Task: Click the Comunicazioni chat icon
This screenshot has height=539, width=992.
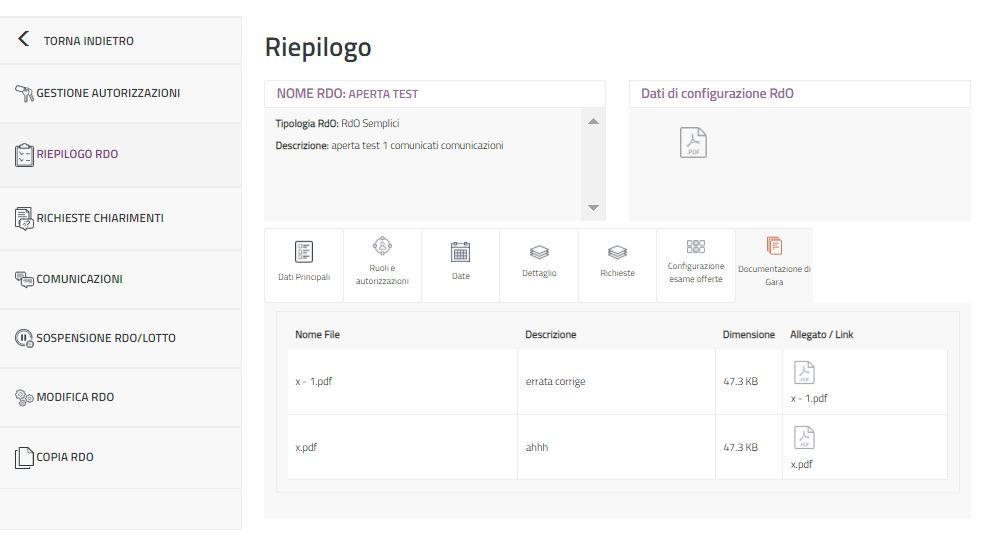Action: pyautogui.click(x=24, y=279)
